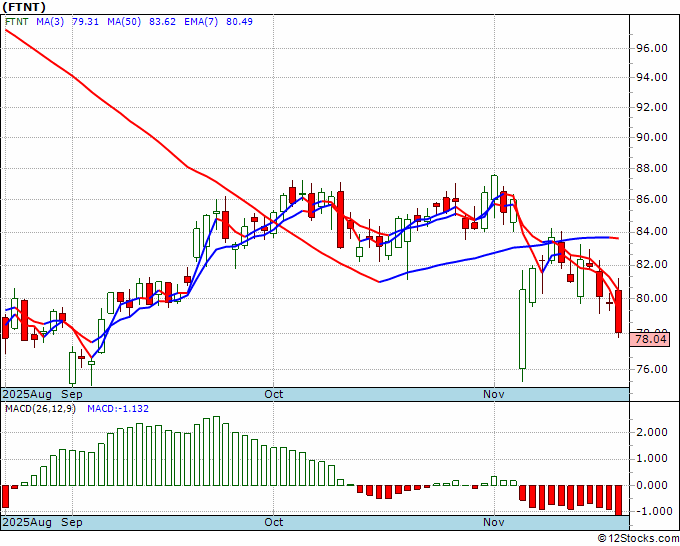Click Nov on MACD panel date axis
The height and width of the screenshot is (546, 680).
494,522
